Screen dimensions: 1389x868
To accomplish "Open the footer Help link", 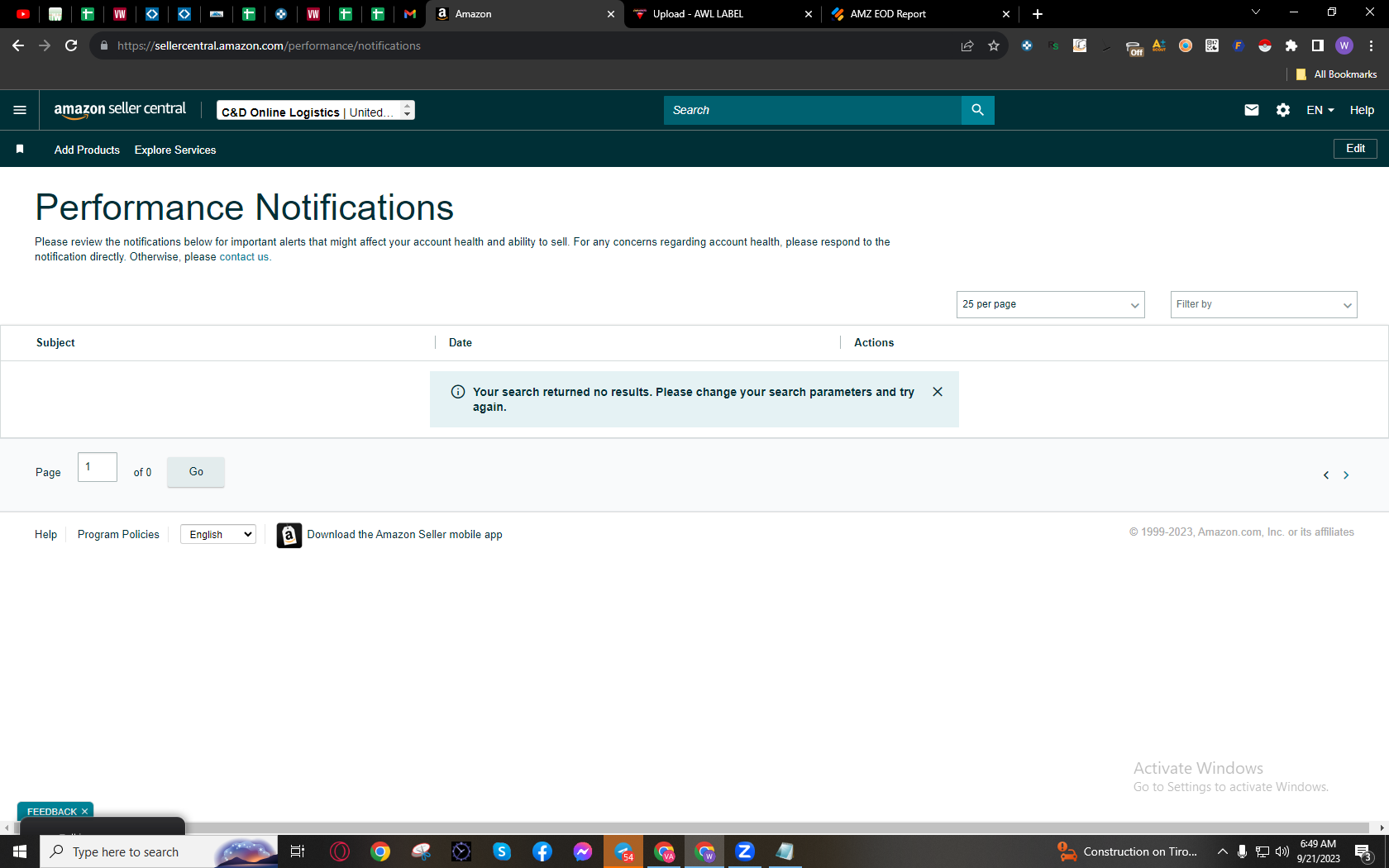I will 46,535.
